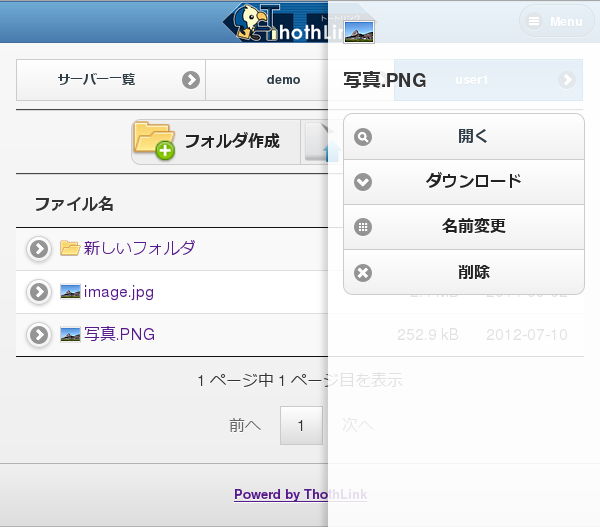Screen dimensions: 600x527
Task: Expand actions arrow for 新しいフォルダ row
Action: click(39, 249)
